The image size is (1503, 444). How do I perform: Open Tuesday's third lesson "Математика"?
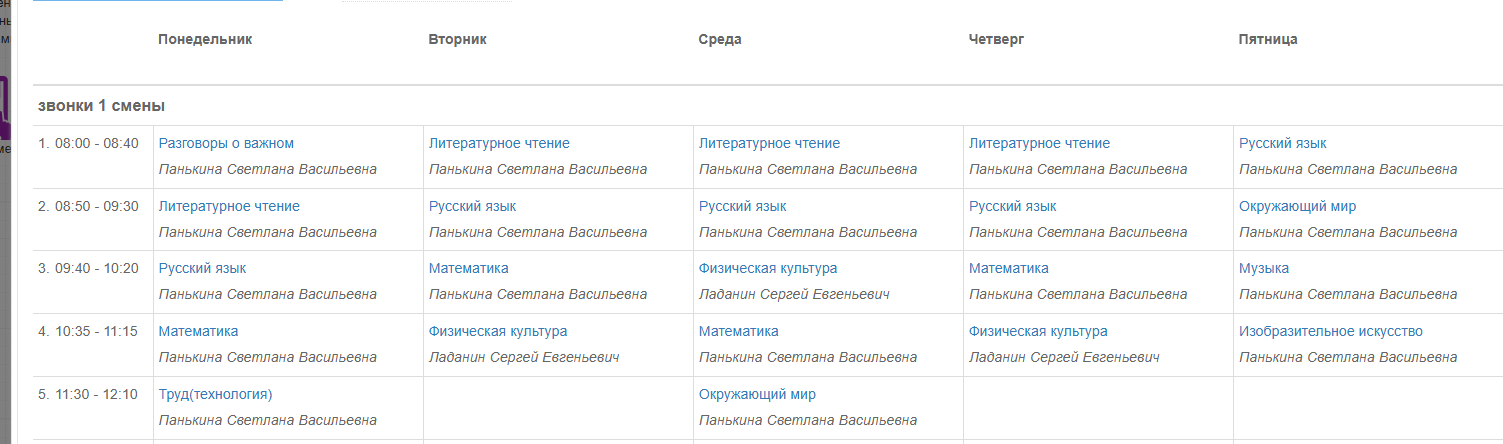point(468,268)
